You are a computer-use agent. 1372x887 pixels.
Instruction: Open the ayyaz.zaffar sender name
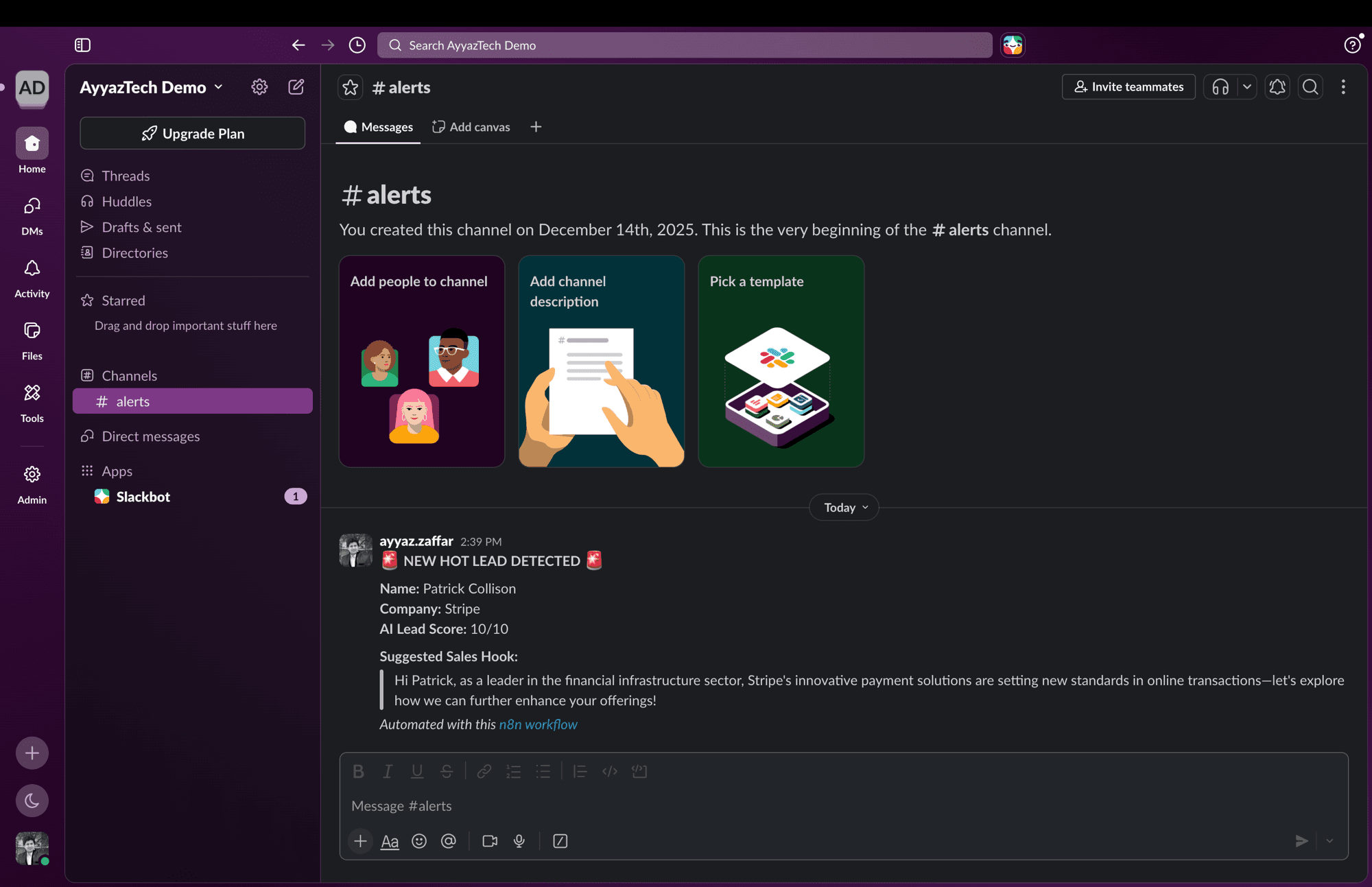(x=416, y=541)
